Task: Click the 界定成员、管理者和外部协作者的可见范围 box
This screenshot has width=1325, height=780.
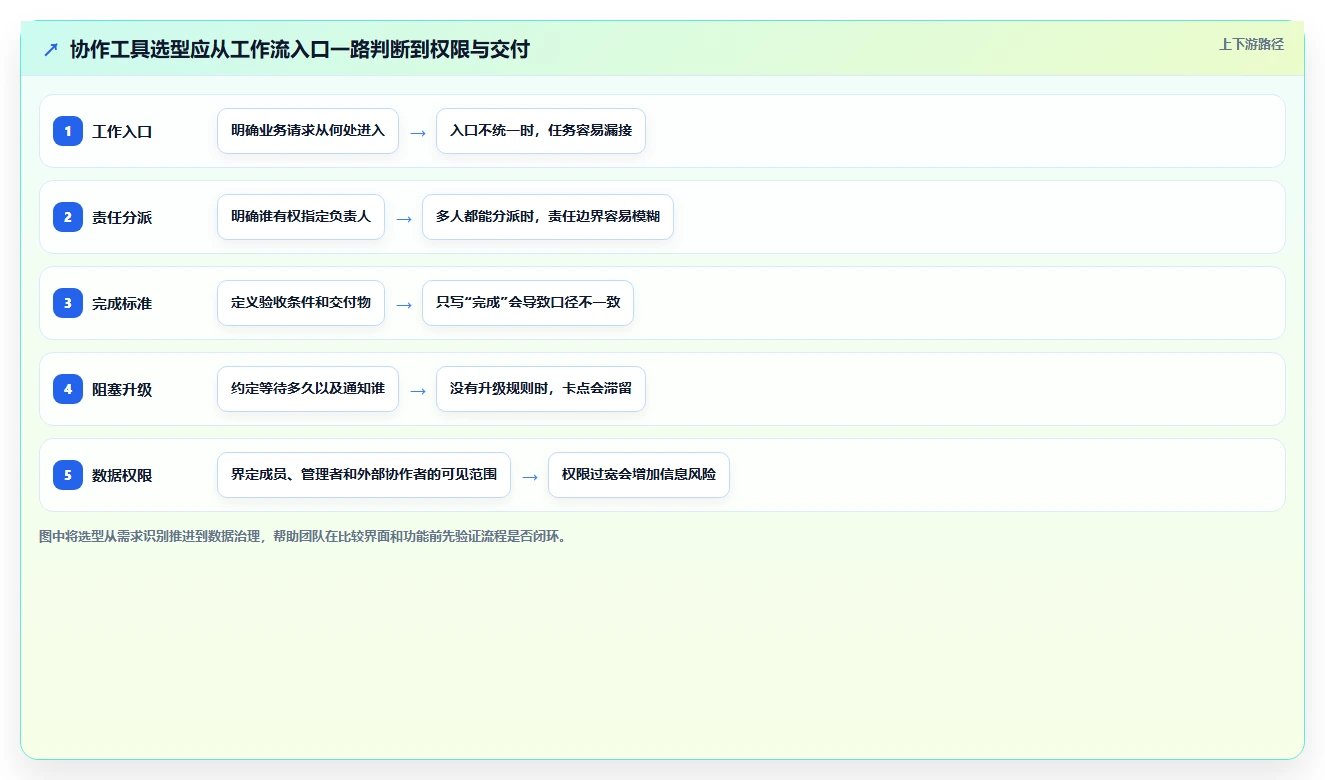Action: tap(364, 475)
